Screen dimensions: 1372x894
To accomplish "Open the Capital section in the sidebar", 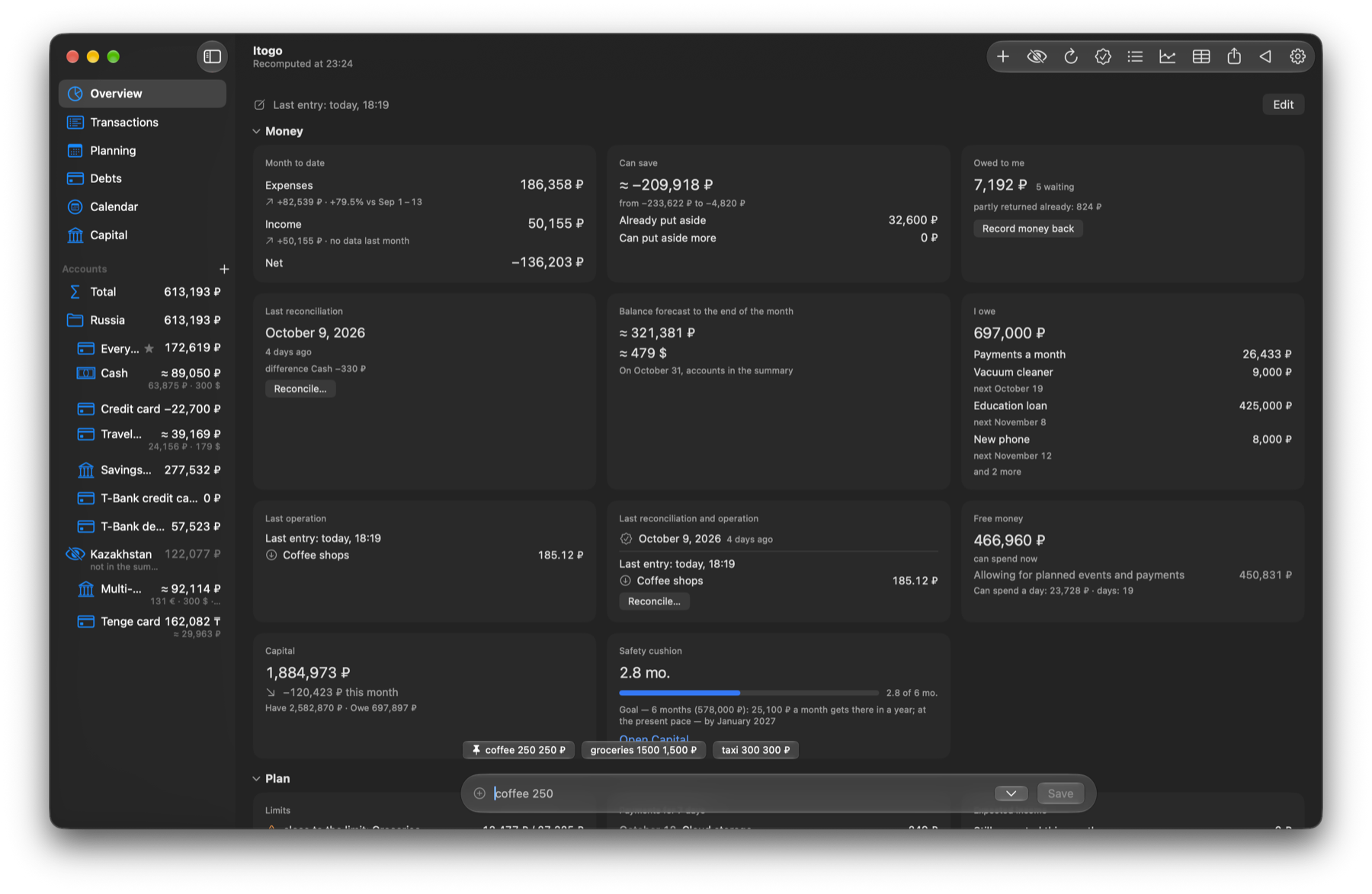I will point(143,235).
